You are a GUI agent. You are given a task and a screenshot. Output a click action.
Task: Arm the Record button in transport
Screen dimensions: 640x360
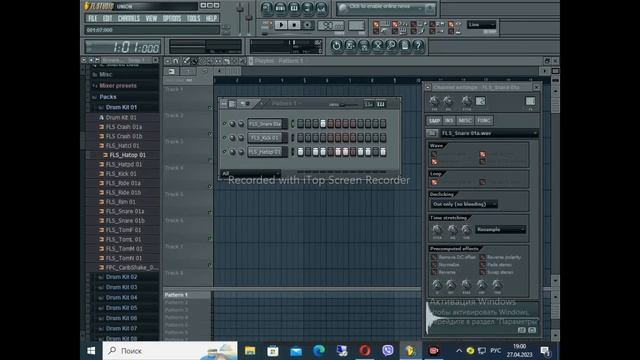307,25
